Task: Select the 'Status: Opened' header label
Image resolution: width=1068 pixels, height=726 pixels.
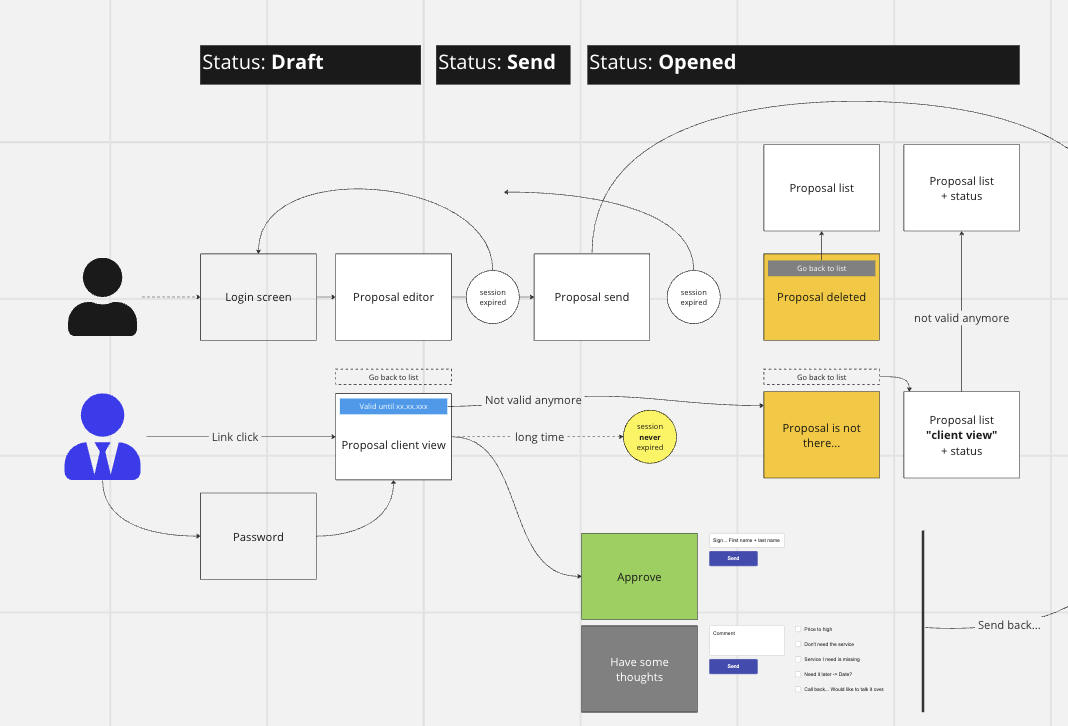Action: click(x=802, y=64)
